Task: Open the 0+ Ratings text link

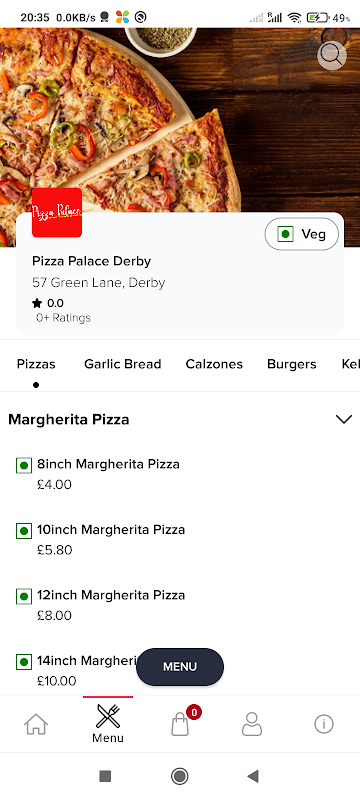Action: coord(63,318)
